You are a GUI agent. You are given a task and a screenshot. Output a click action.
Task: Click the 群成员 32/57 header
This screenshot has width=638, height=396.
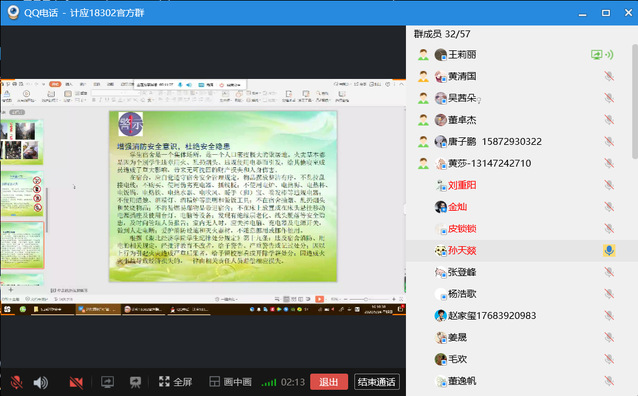coord(442,34)
